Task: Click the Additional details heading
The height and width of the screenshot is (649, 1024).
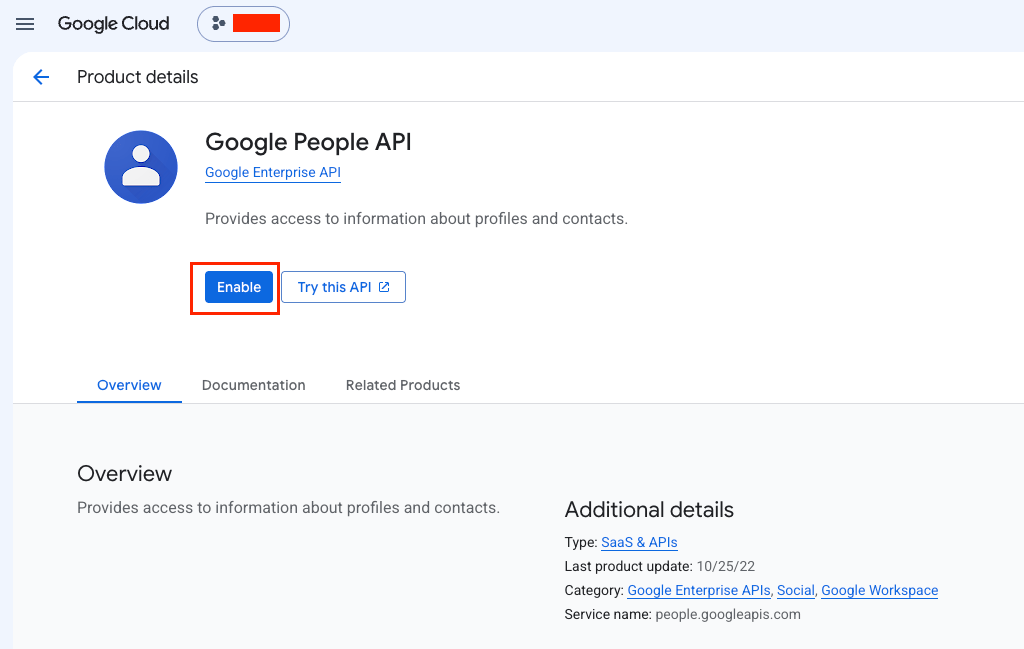Action: click(649, 510)
